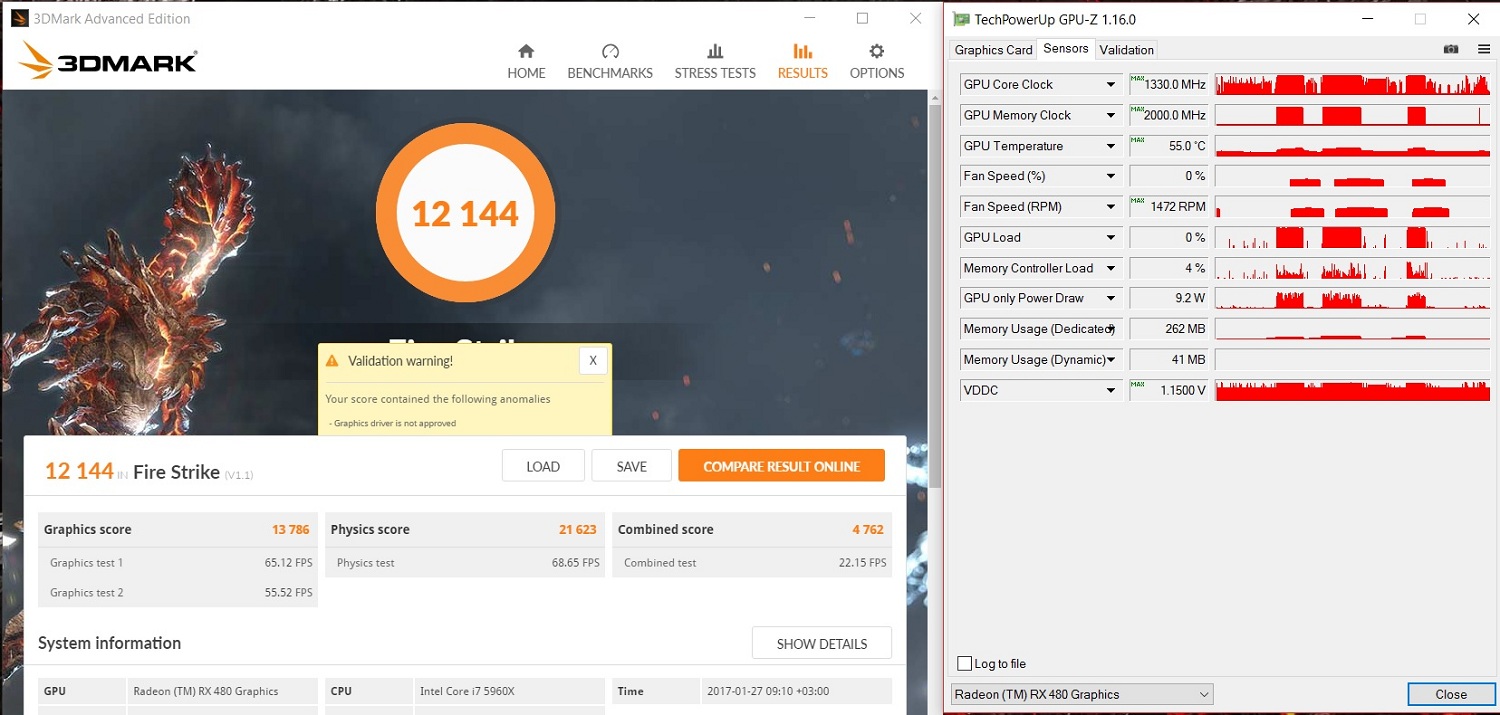The image size is (1500, 715).
Task: Click the Intel Core i7 5960X CPU cell
Action: click(x=509, y=691)
